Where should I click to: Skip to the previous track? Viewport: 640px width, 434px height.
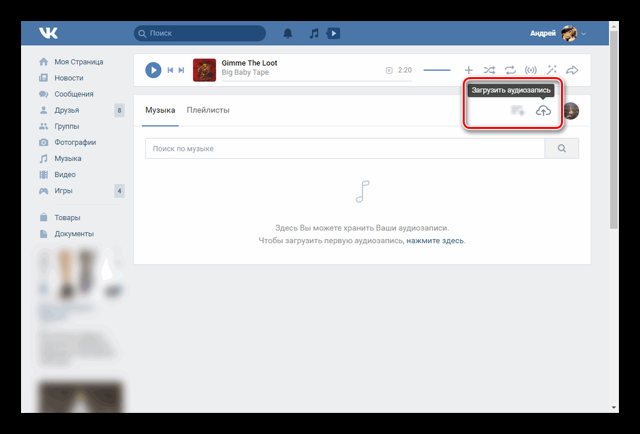click(x=170, y=70)
